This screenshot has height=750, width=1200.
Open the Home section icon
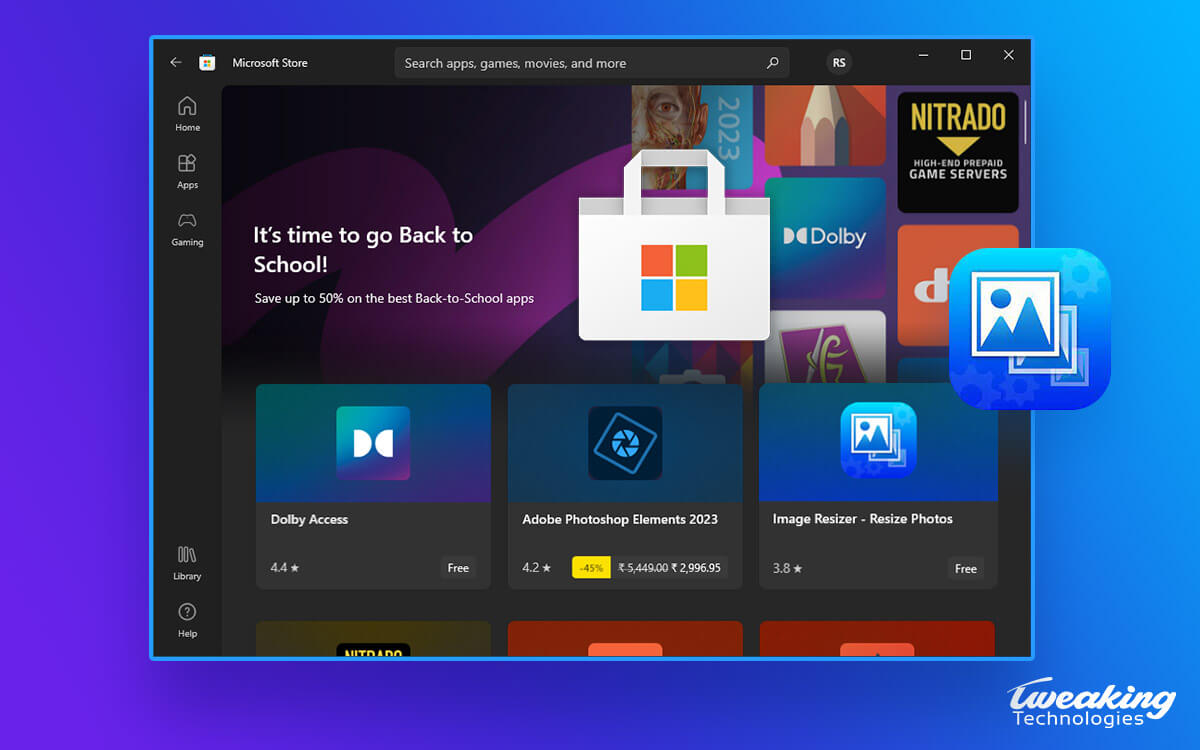187,106
